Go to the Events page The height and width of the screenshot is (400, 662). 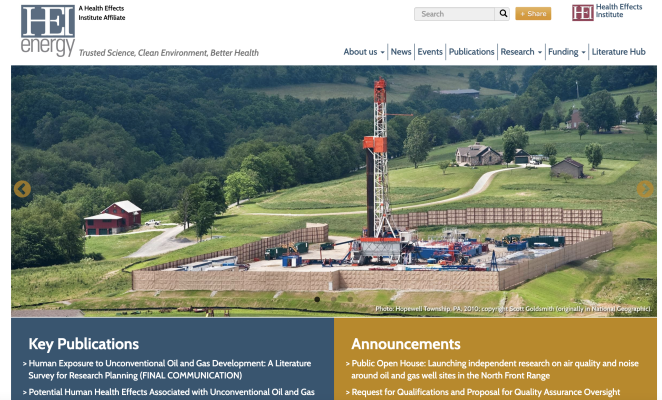coord(430,52)
